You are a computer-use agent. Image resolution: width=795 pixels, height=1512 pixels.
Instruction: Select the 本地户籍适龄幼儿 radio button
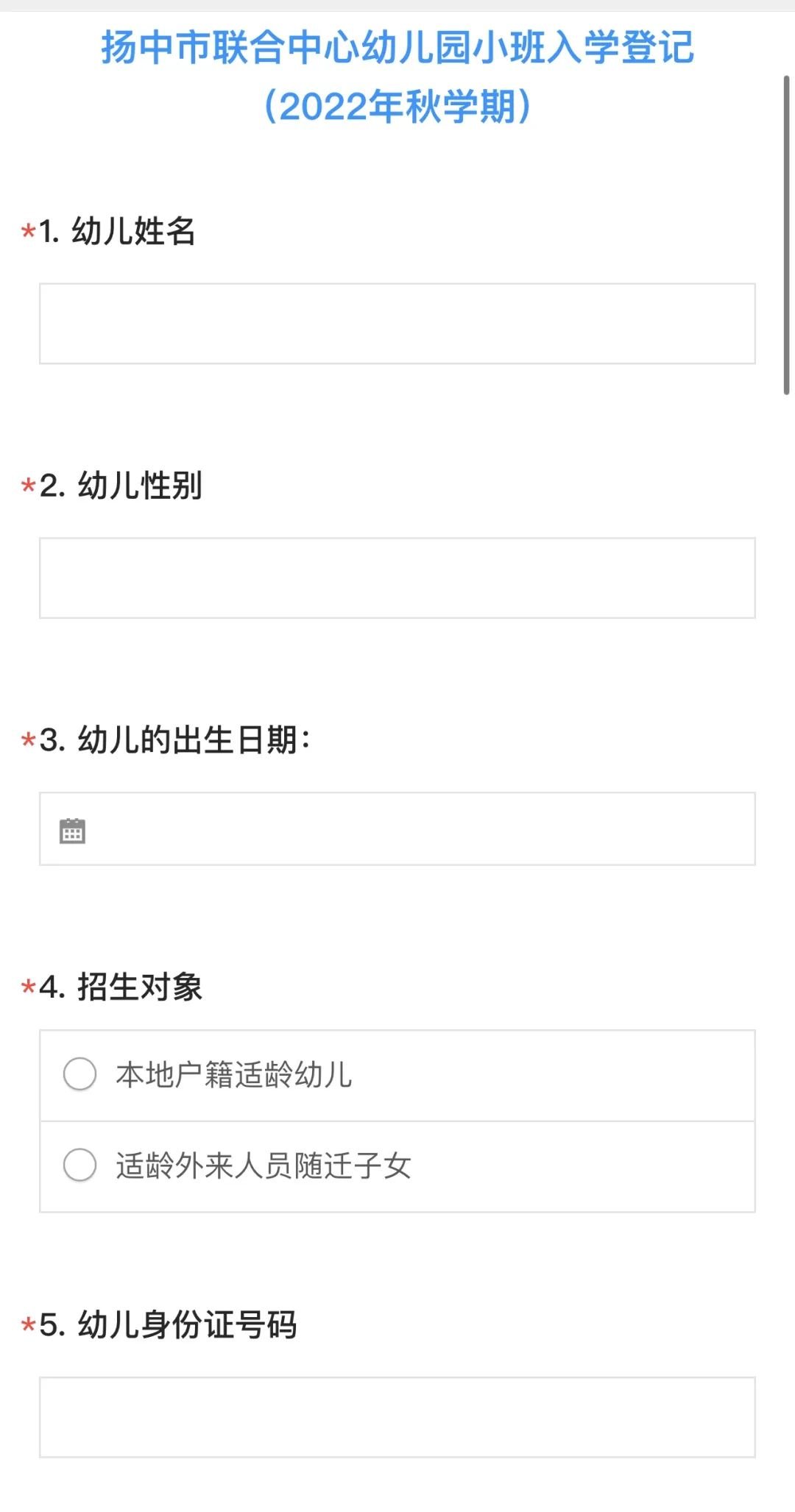click(x=80, y=1074)
